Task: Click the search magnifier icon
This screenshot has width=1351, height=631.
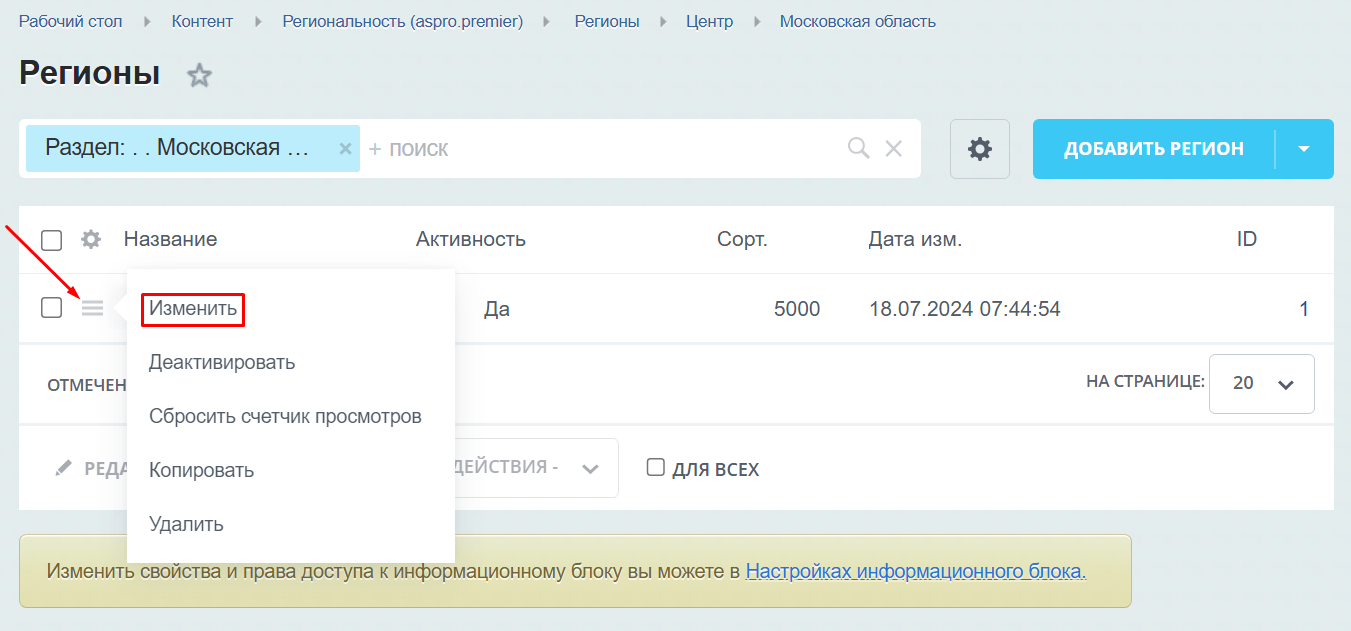Action: pyautogui.click(x=858, y=148)
